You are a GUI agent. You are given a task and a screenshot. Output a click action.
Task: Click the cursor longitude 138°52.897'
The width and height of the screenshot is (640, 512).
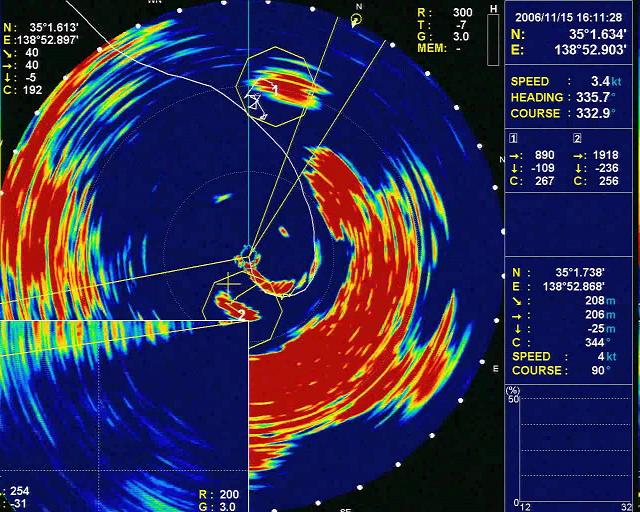[47, 40]
